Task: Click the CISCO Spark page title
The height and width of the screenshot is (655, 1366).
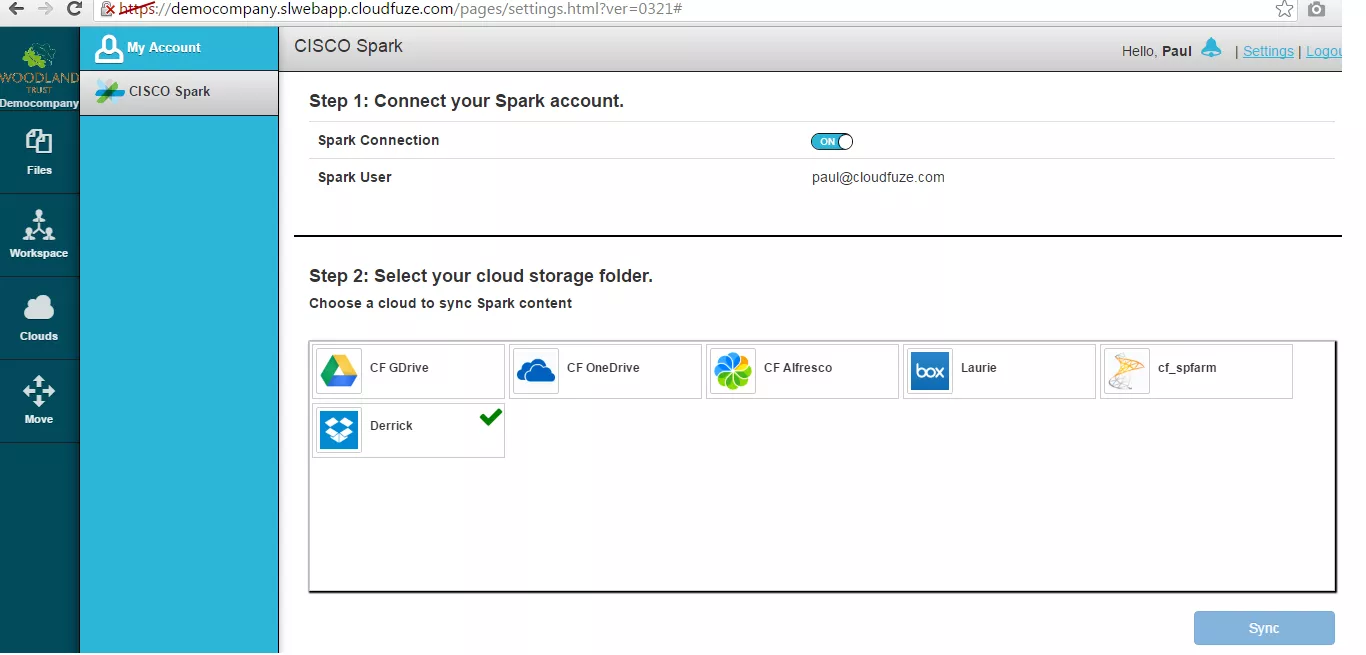Action: (349, 46)
